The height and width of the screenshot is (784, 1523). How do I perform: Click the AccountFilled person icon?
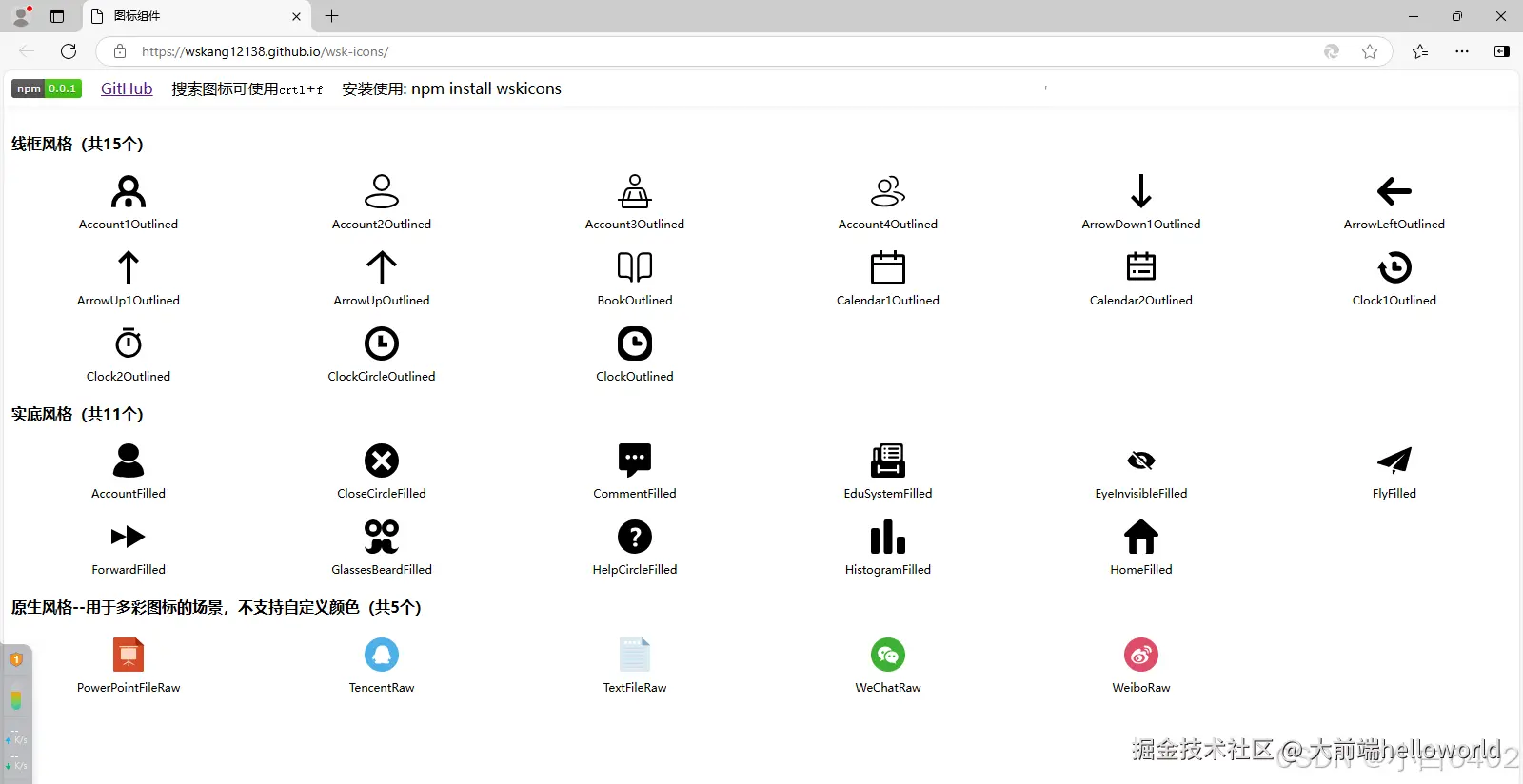129,461
